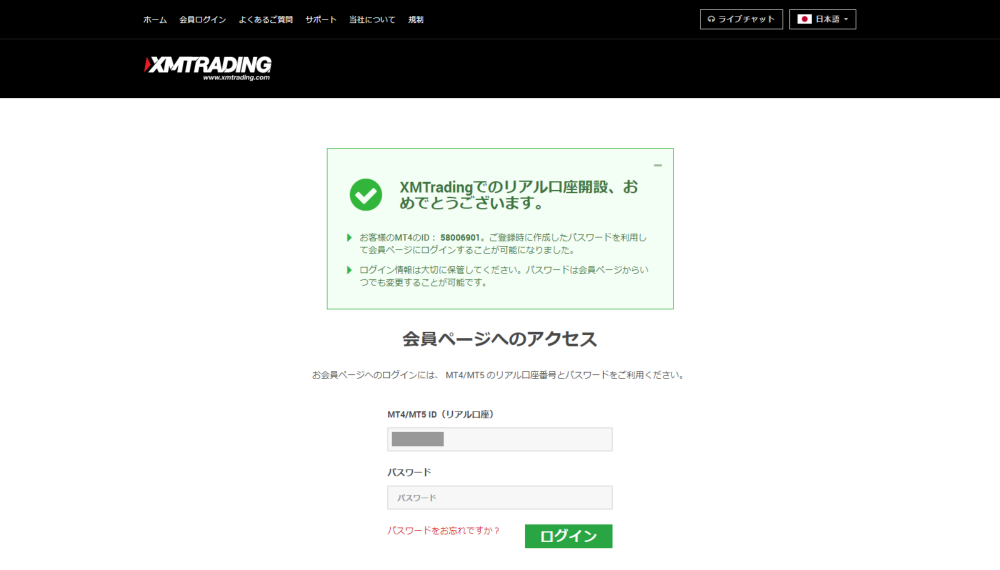Collapse the success message with minus icon
The width and height of the screenshot is (1000, 570).
point(658,165)
